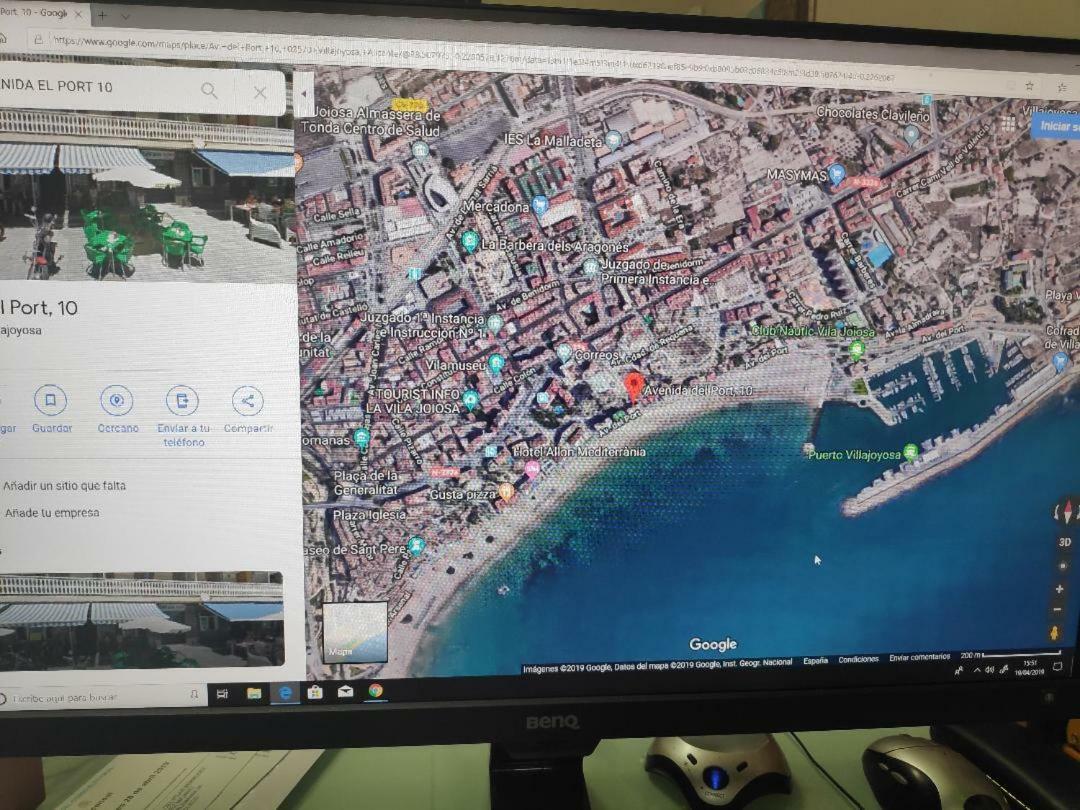Select the Juzgado 1ª Instancia marker
This screenshot has height=810, width=1080.
coord(494,322)
